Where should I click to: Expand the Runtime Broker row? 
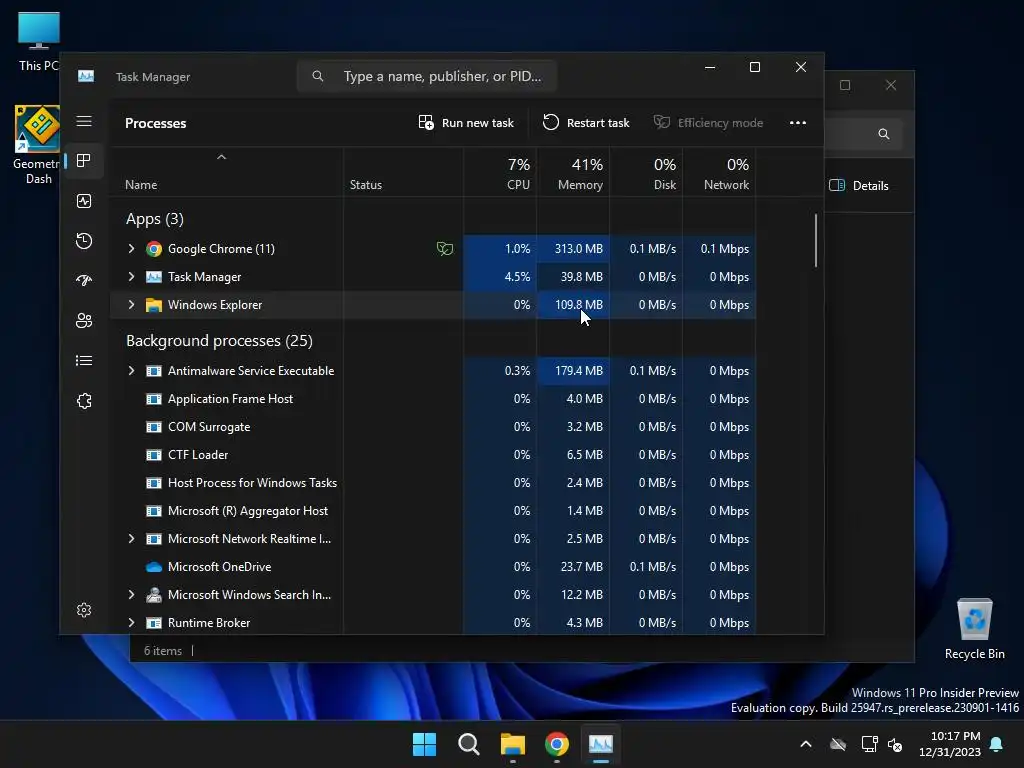(131, 623)
